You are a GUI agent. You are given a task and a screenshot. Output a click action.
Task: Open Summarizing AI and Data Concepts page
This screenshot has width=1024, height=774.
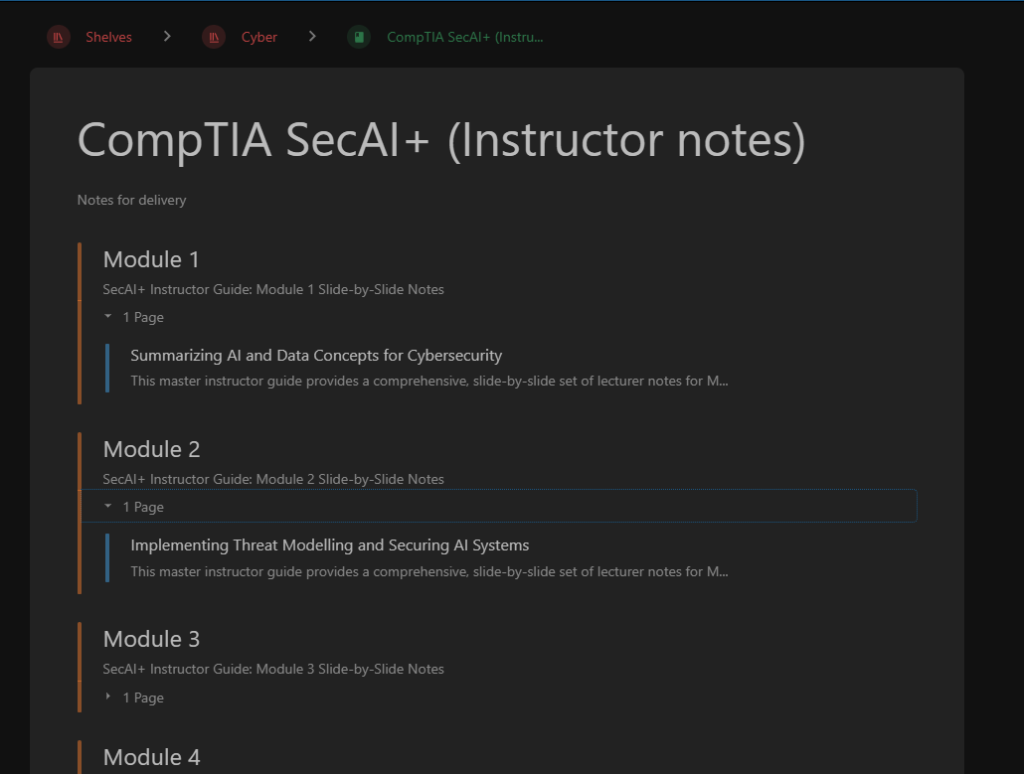tap(316, 355)
